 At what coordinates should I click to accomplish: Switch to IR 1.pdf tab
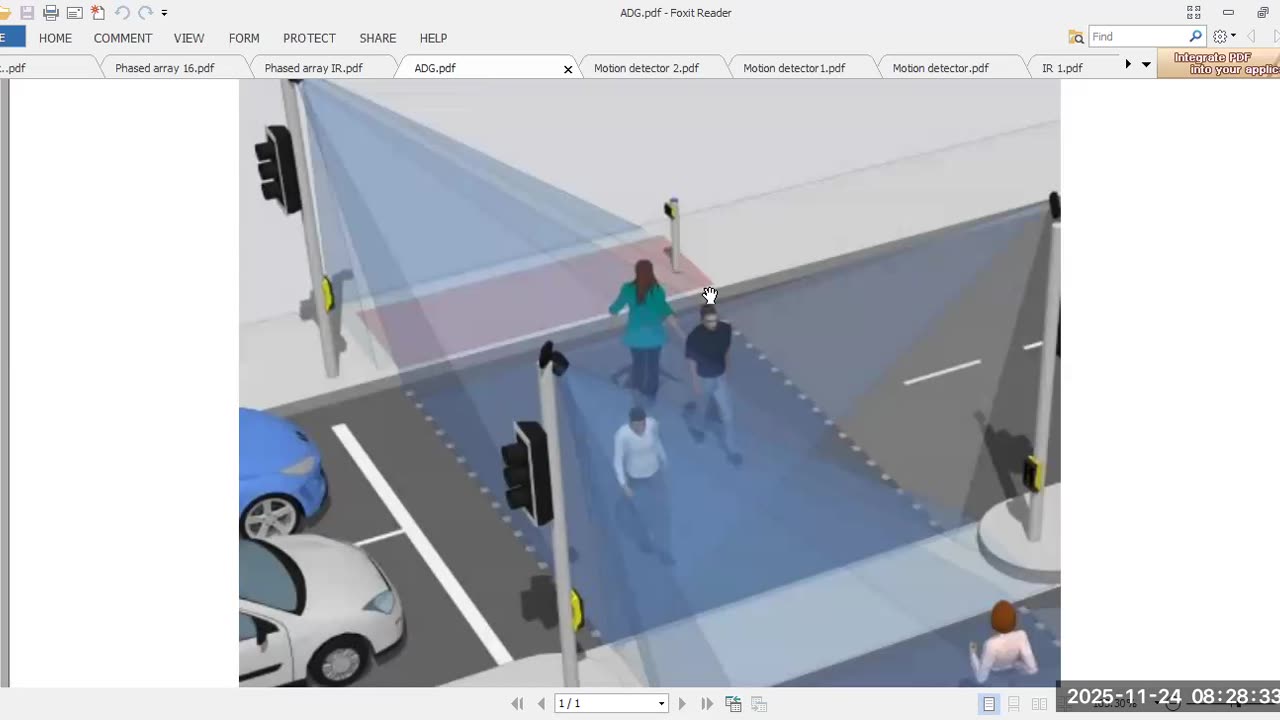[1062, 68]
